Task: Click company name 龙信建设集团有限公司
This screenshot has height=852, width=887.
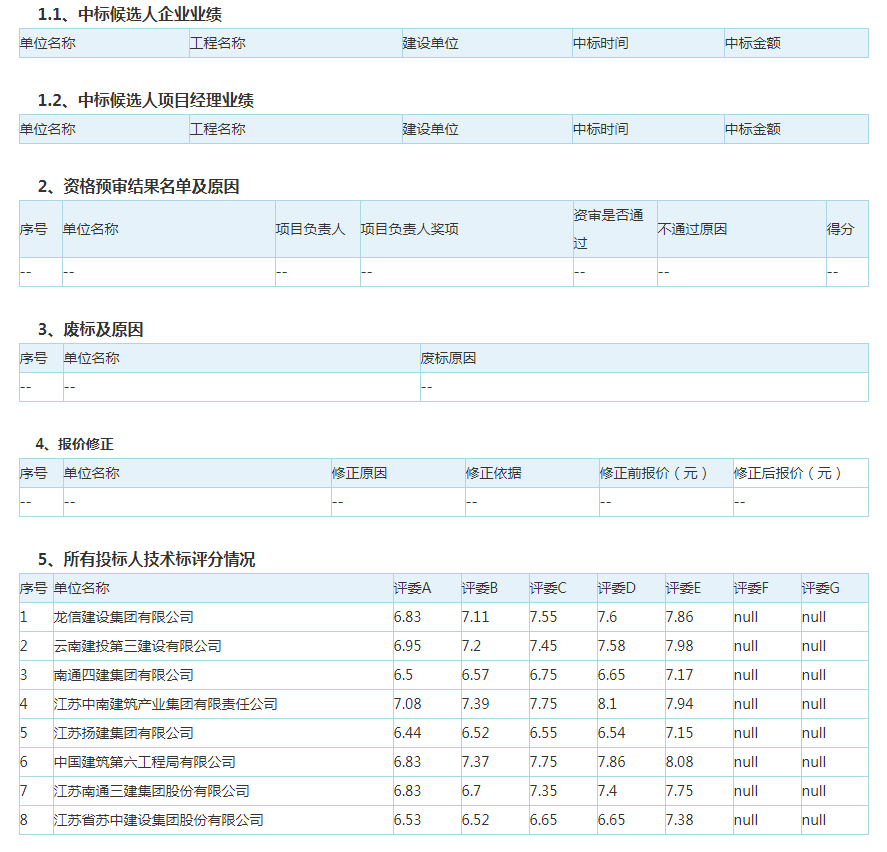Action: pyautogui.click(x=123, y=617)
